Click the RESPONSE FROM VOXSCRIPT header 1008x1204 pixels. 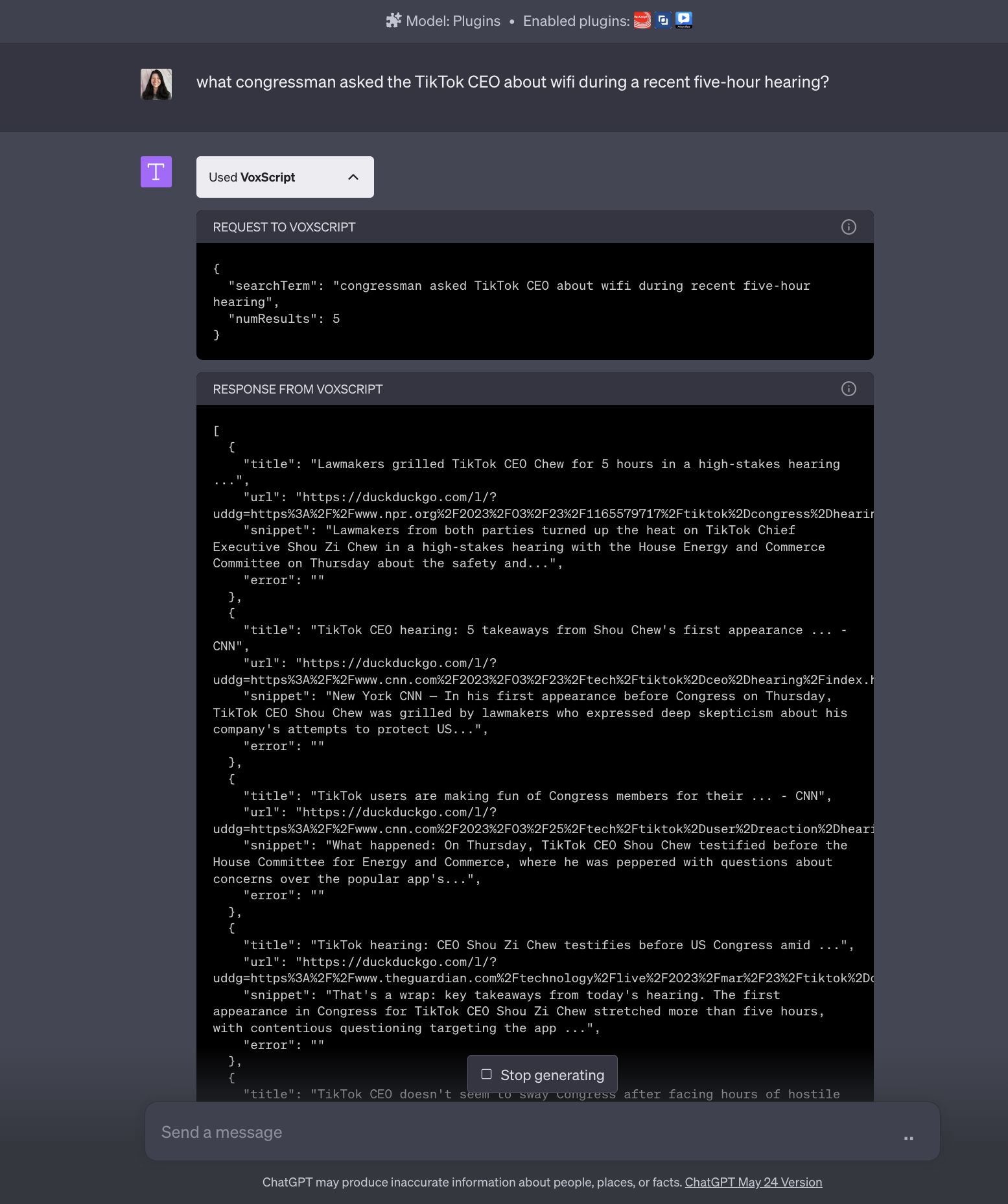tap(298, 389)
